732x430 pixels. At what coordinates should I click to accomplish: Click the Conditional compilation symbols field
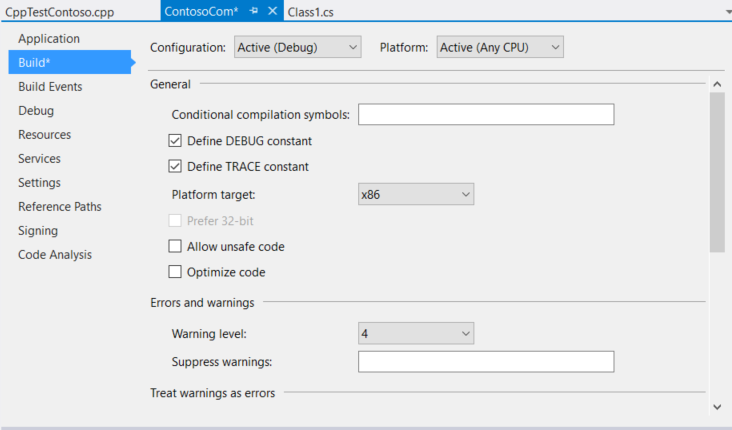[x=486, y=115]
